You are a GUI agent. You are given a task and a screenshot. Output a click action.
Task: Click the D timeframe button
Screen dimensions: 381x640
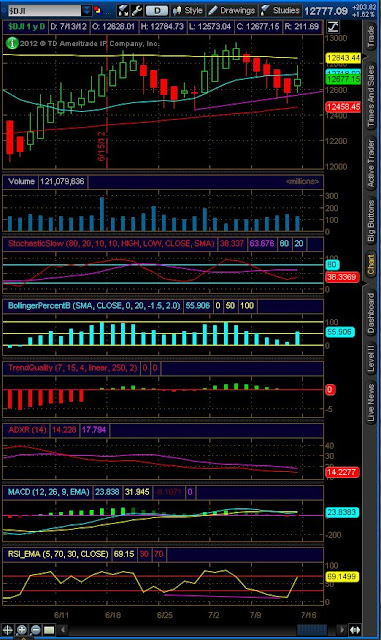point(156,11)
